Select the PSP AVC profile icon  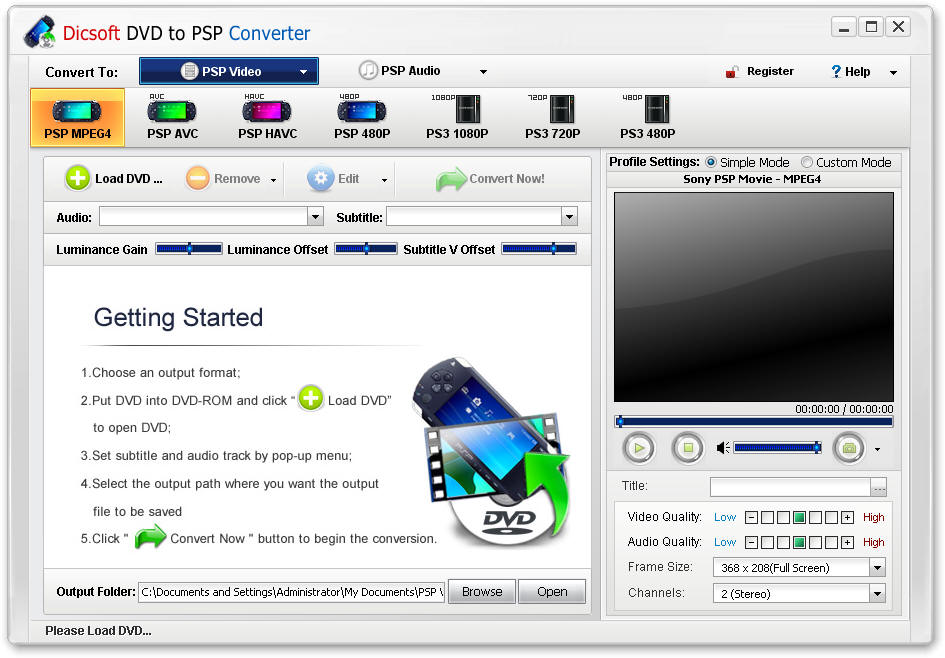pyautogui.click(x=172, y=118)
